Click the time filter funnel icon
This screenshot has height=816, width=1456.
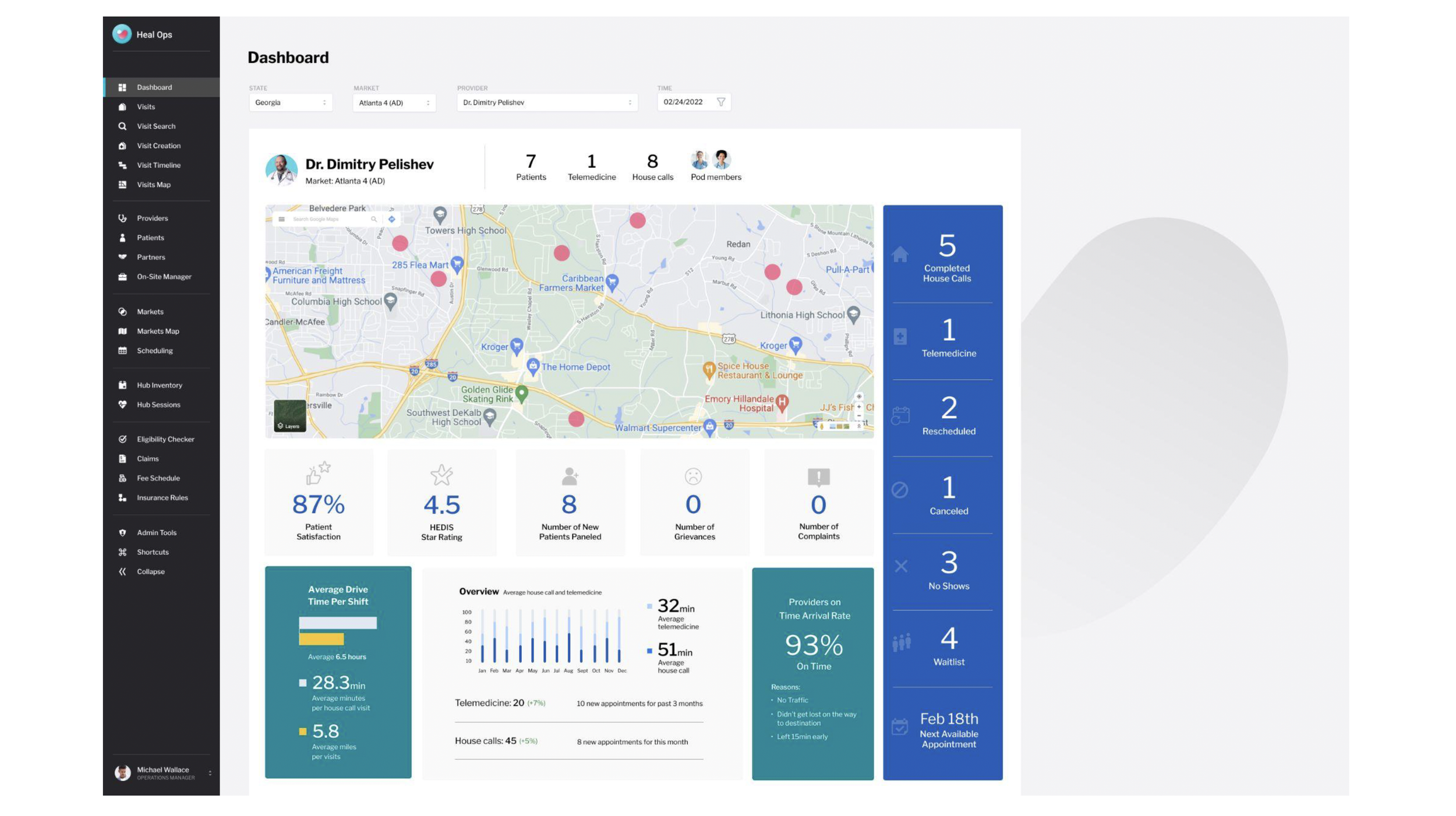(x=720, y=102)
